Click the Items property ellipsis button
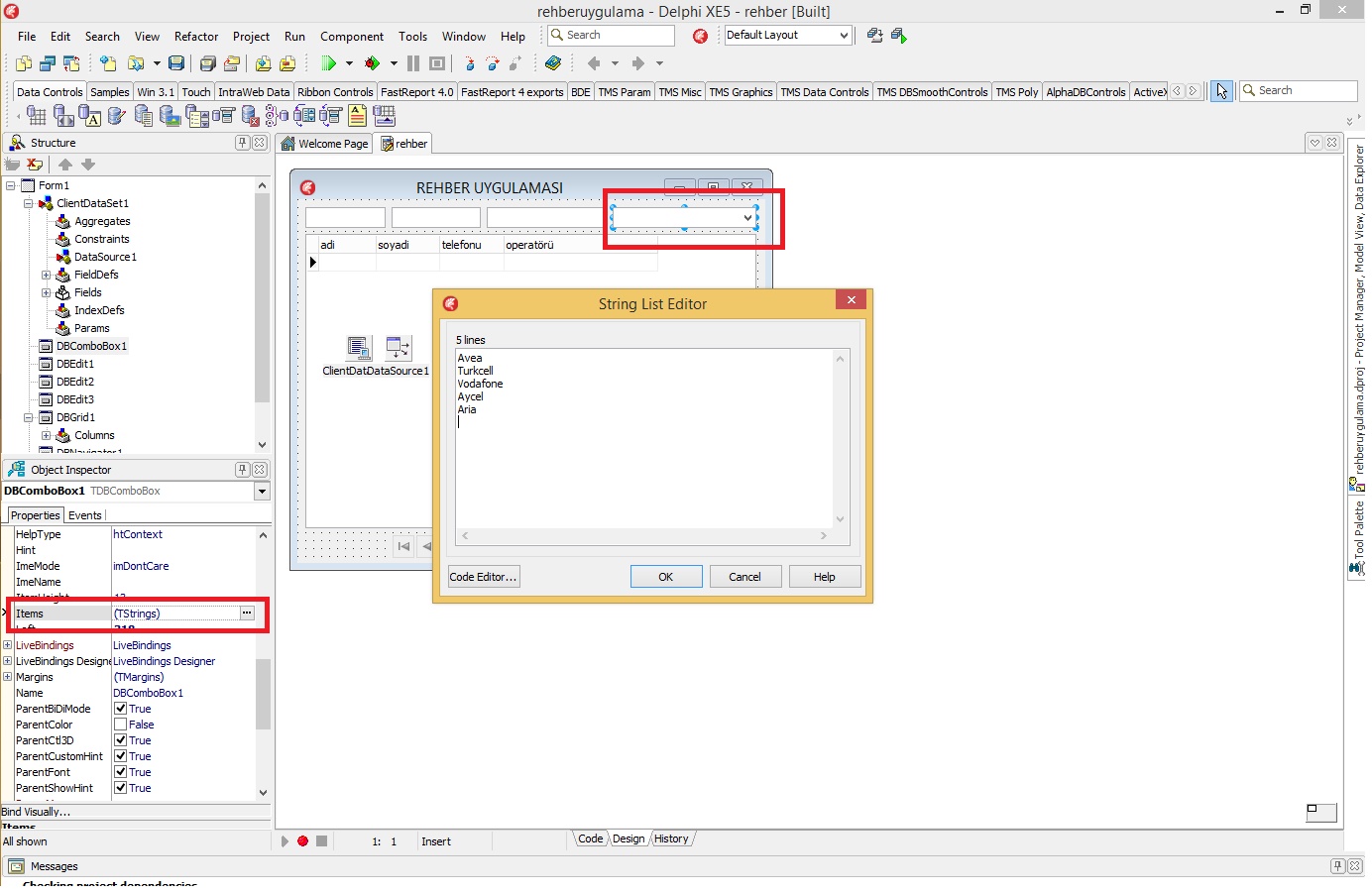 [247, 614]
